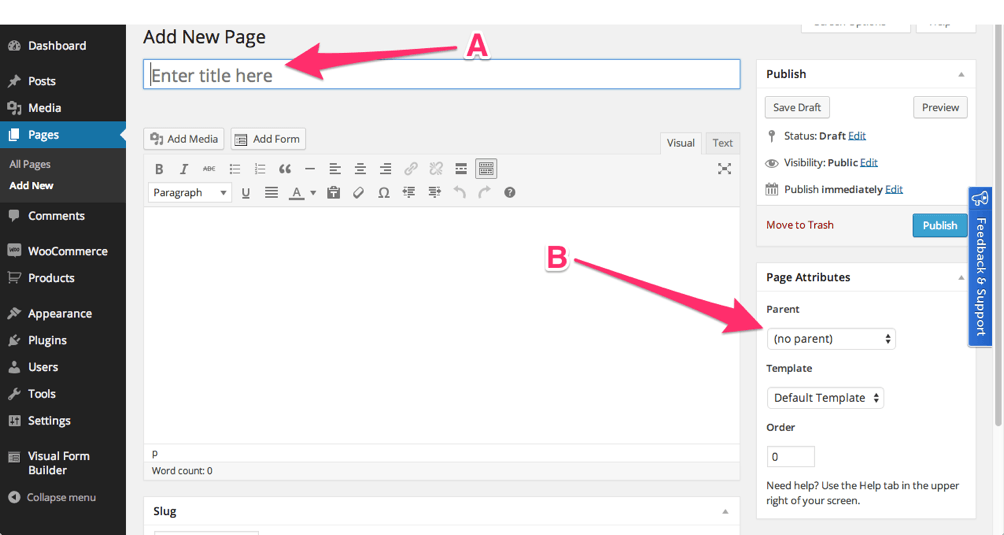The width and height of the screenshot is (1004, 535).
Task: Edit the Status: Draft setting
Action: (x=857, y=136)
